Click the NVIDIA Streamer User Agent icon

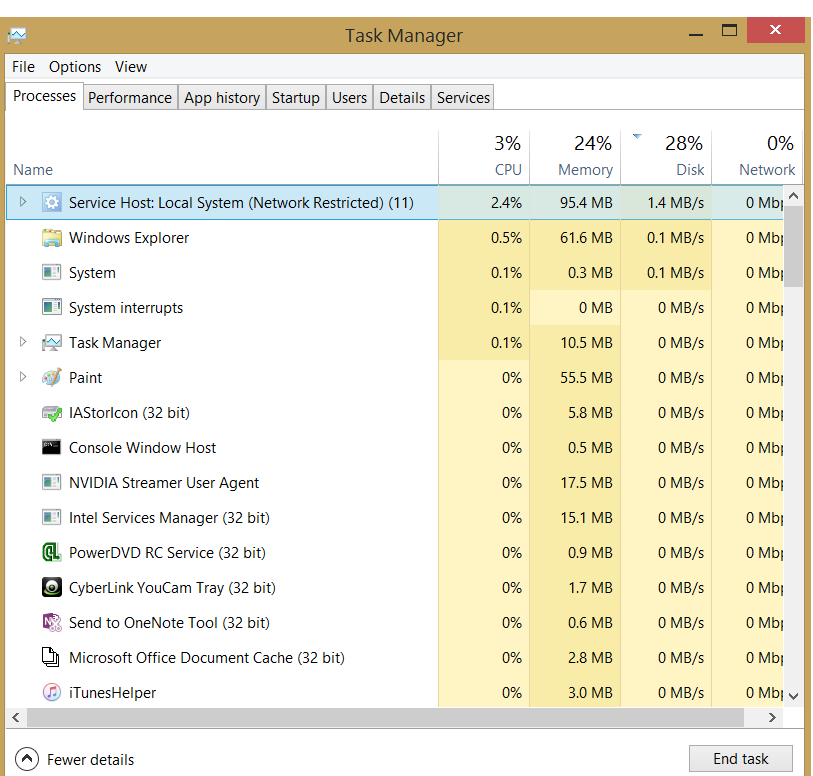(51, 483)
